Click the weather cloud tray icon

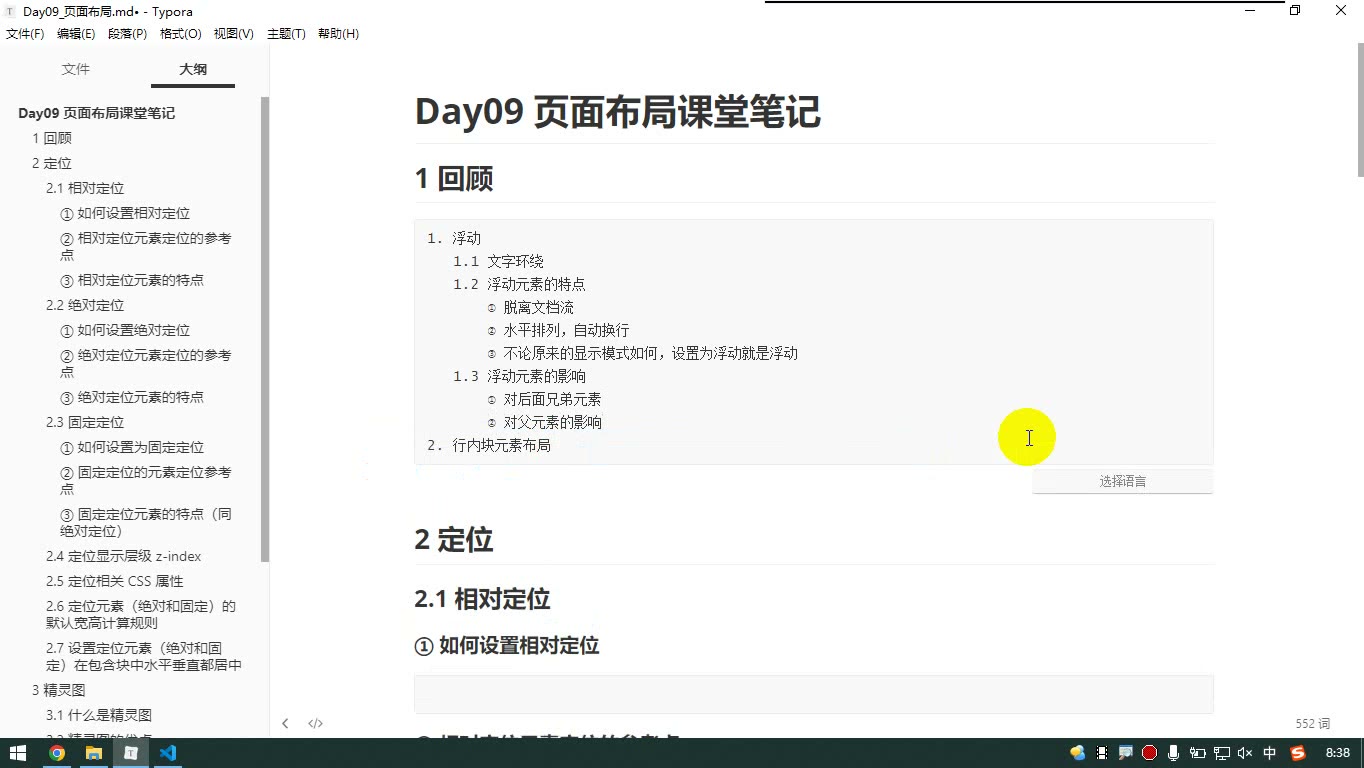click(x=1078, y=753)
